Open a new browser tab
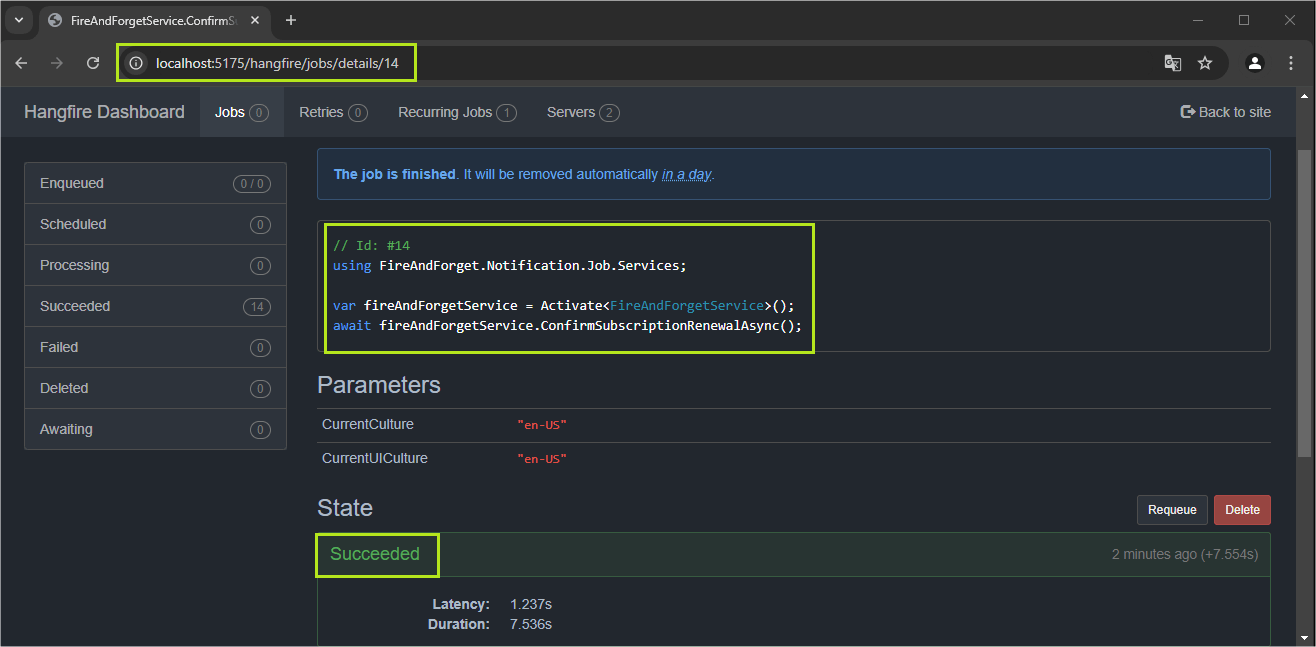 coord(291,20)
